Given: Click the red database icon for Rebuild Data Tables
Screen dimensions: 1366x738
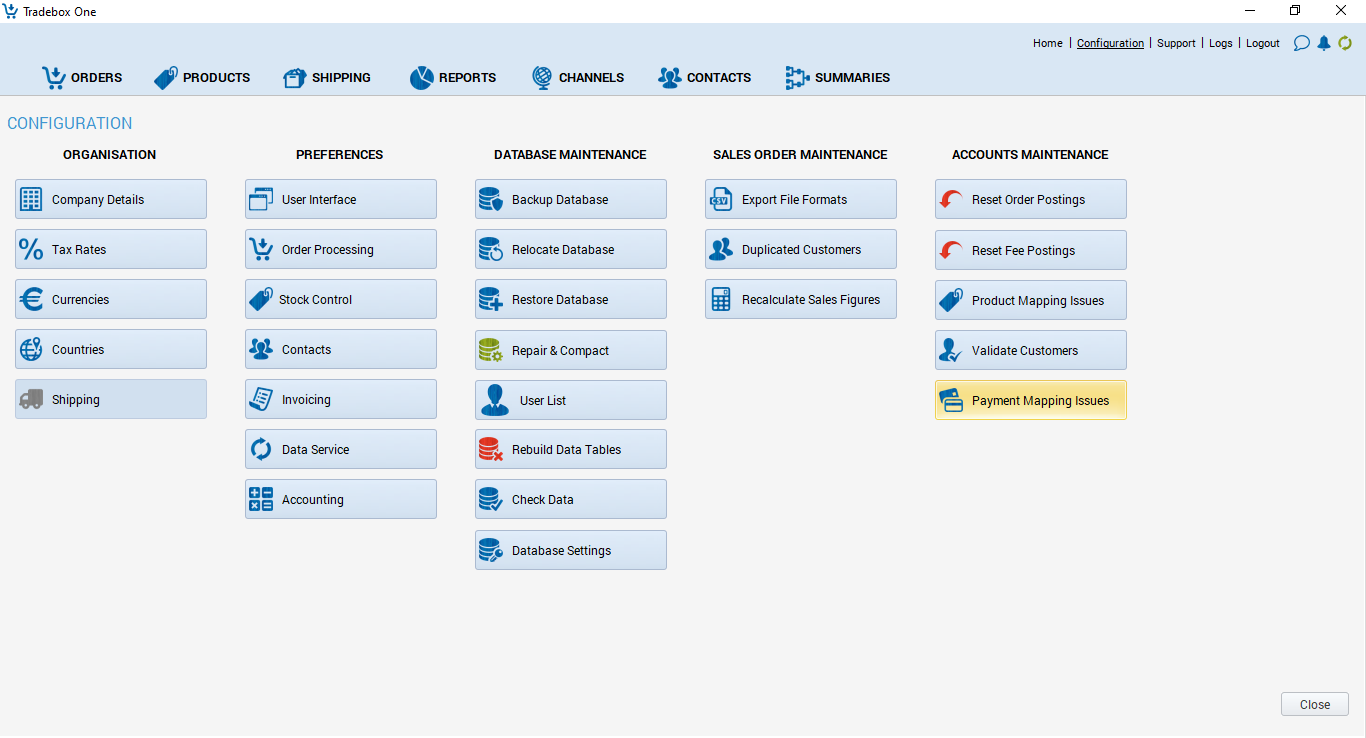Looking at the screenshot, I should click(x=491, y=449).
